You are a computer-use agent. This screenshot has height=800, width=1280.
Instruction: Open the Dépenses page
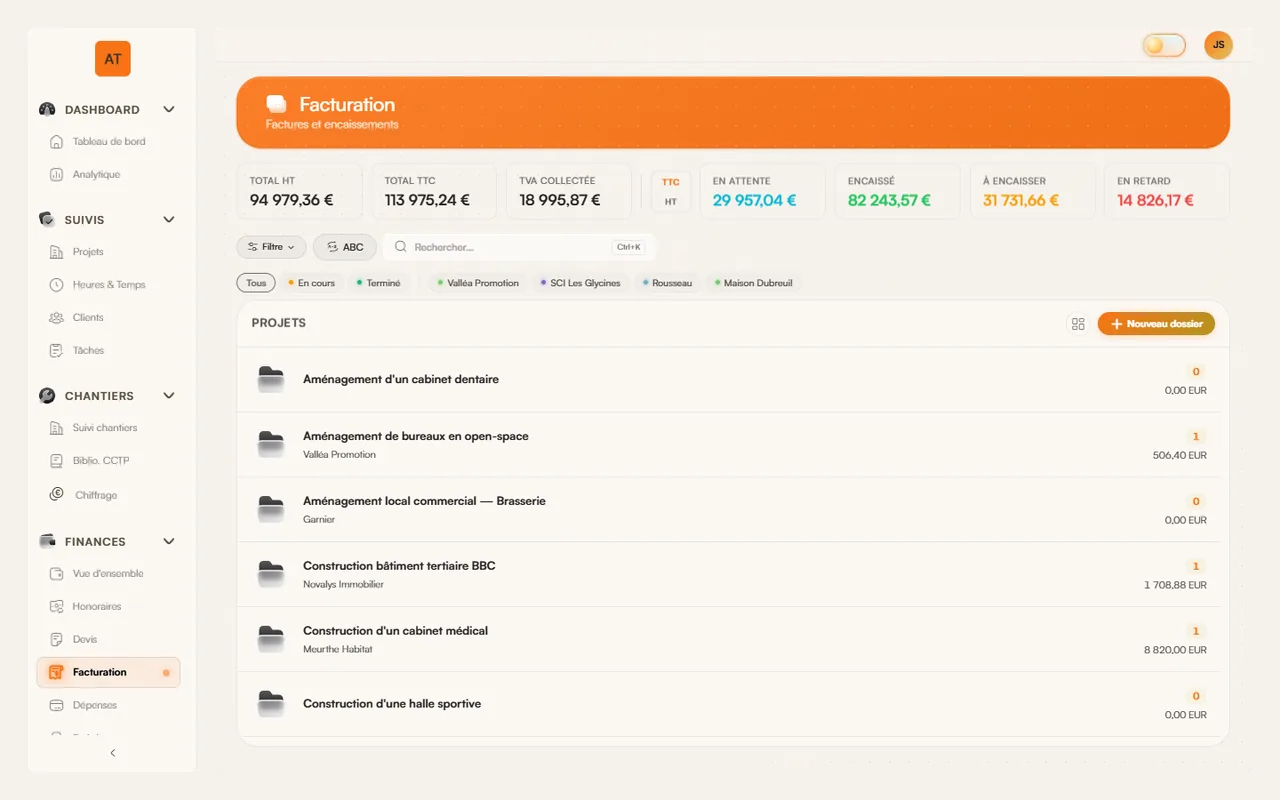(x=108, y=706)
